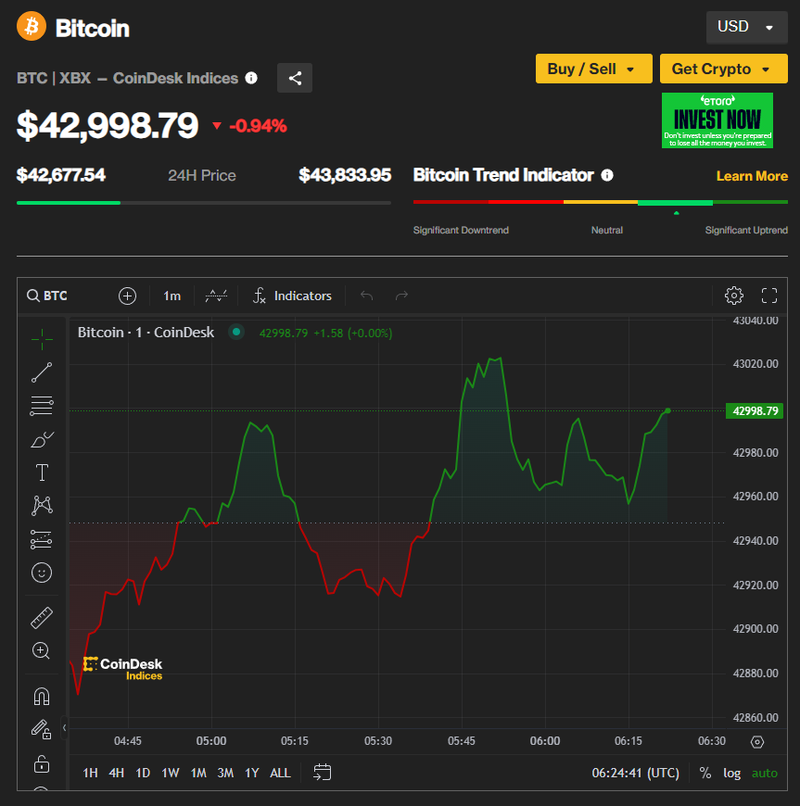800x806 pixels.
Task: Open the emoji icons tool
Action: [x=41, y=573]
